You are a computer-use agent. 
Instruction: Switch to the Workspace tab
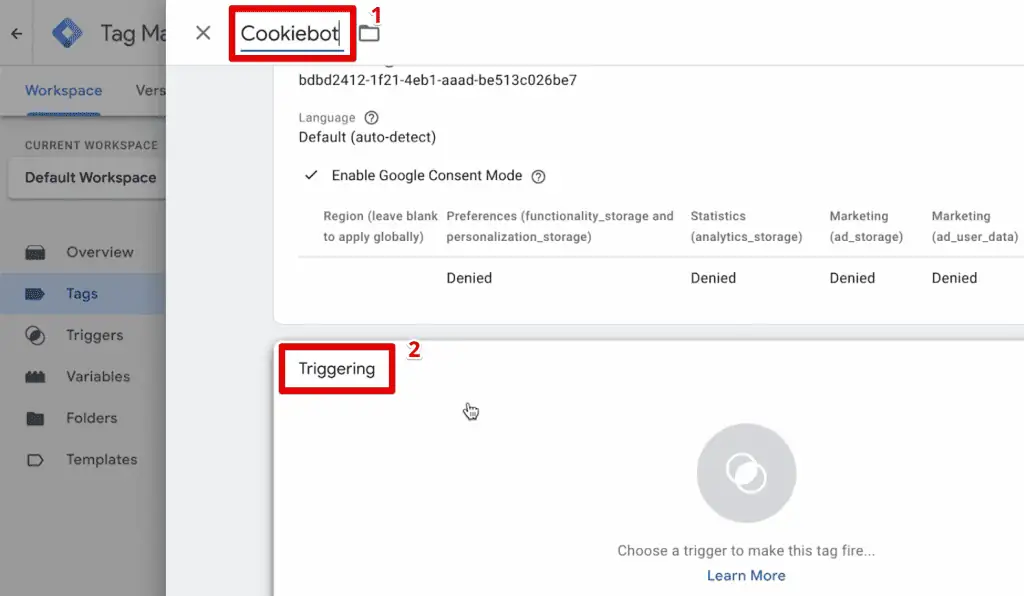click(62, 90)
